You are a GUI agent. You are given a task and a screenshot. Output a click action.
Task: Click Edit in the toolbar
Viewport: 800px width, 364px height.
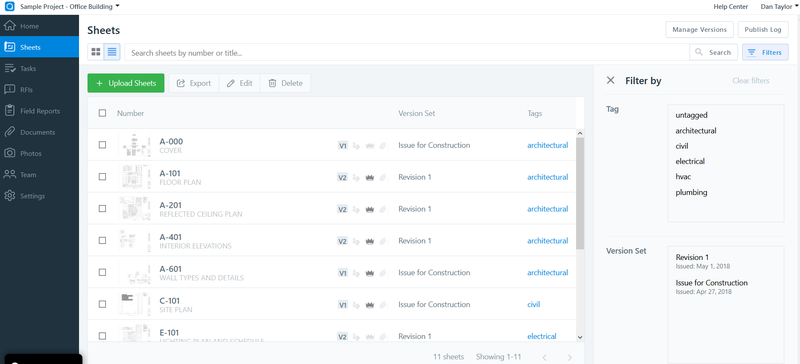click(x=240, y=83)
